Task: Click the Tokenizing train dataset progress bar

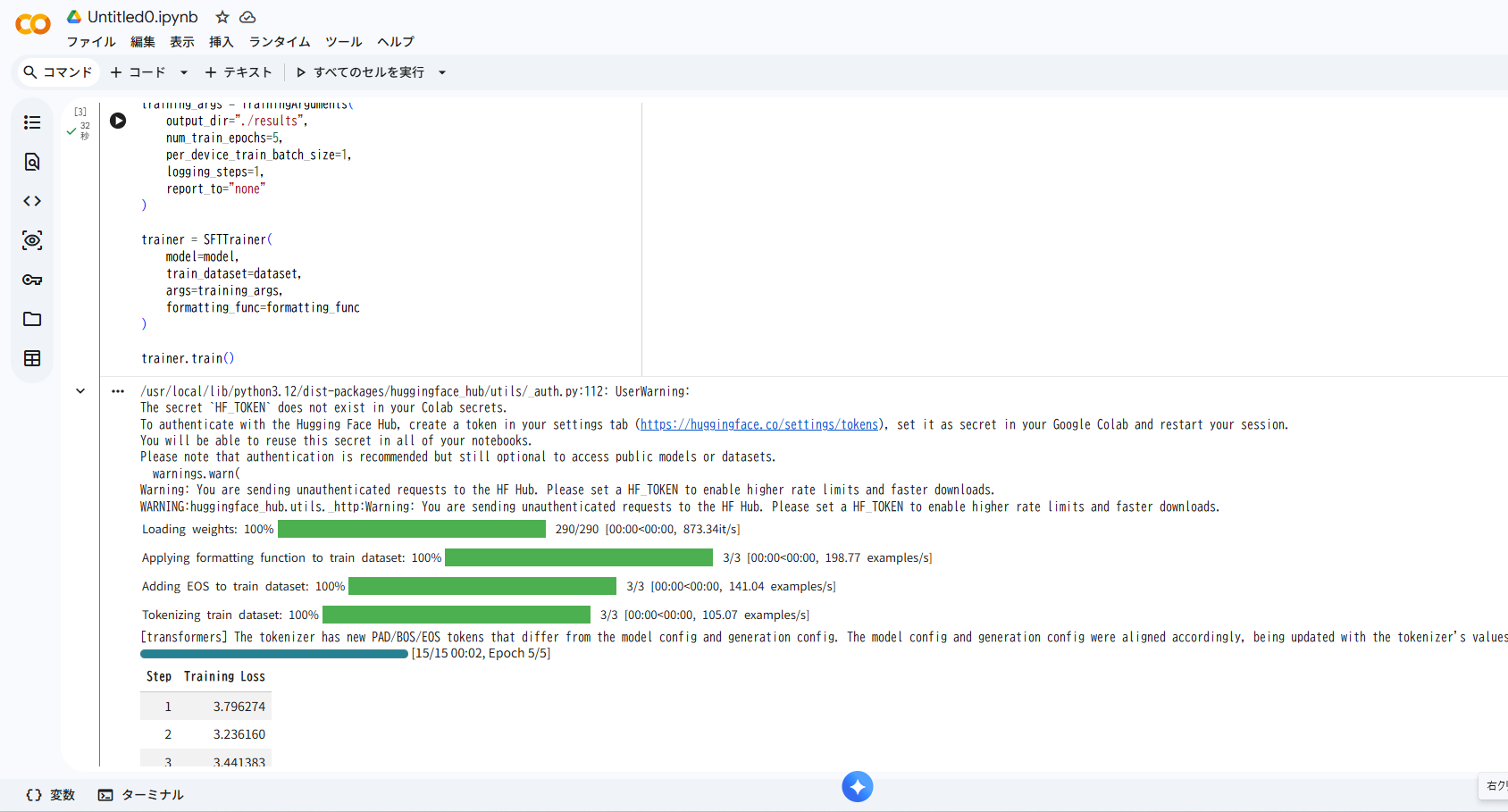Action: [x=457, y=615]
